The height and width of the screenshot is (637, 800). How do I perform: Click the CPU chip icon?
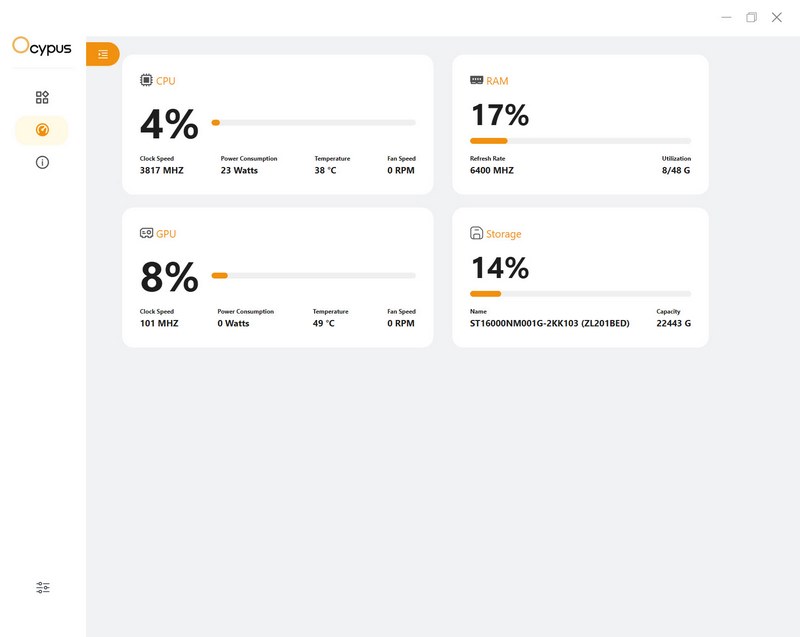146,80
